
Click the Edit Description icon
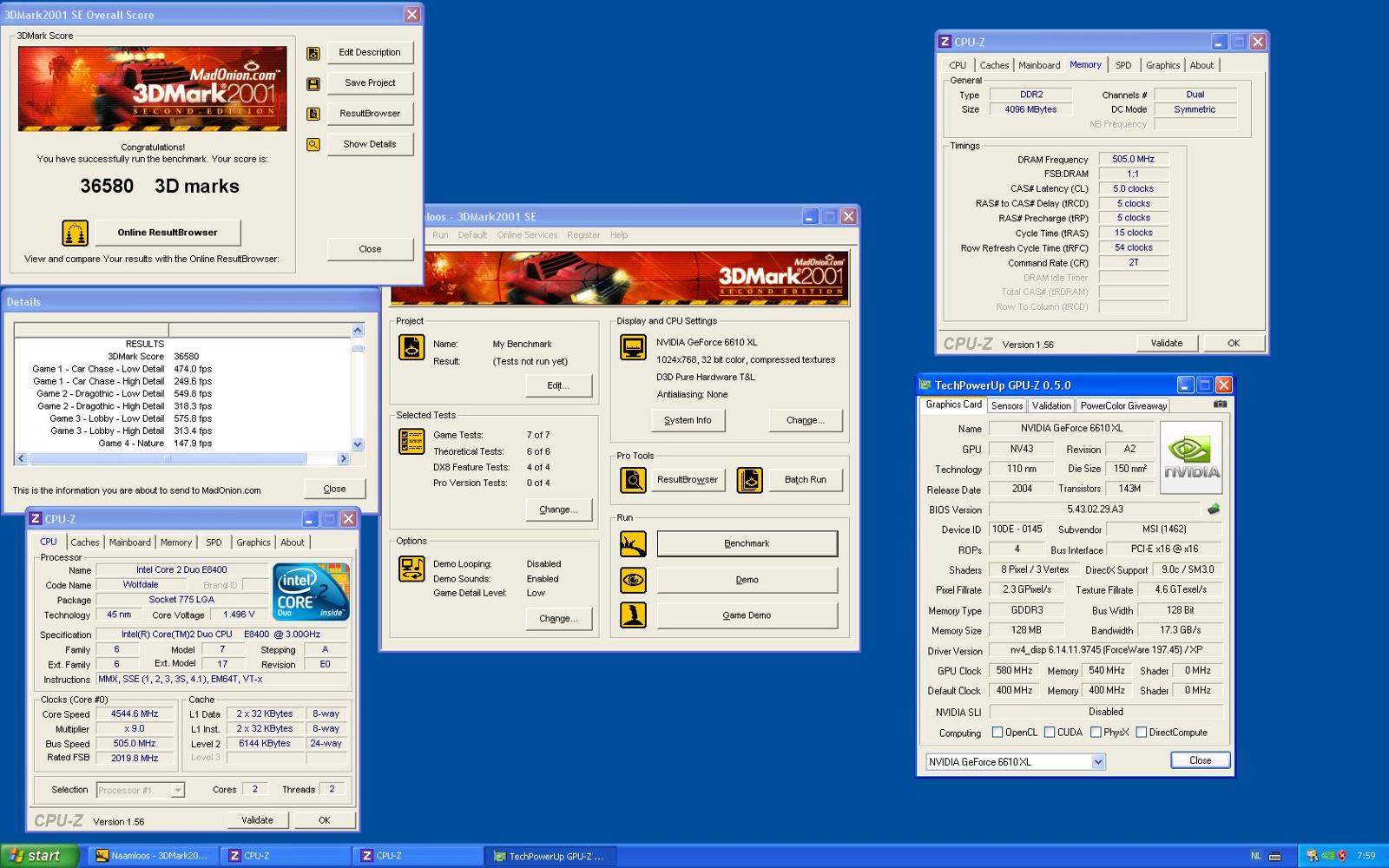[x=313, y=53]
